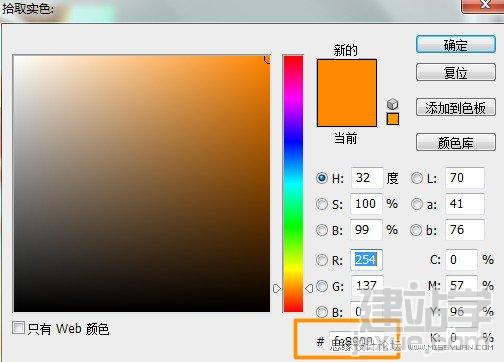
Task: Enable the Only Web Colors checkbox
Action: (x=18, y=328)
